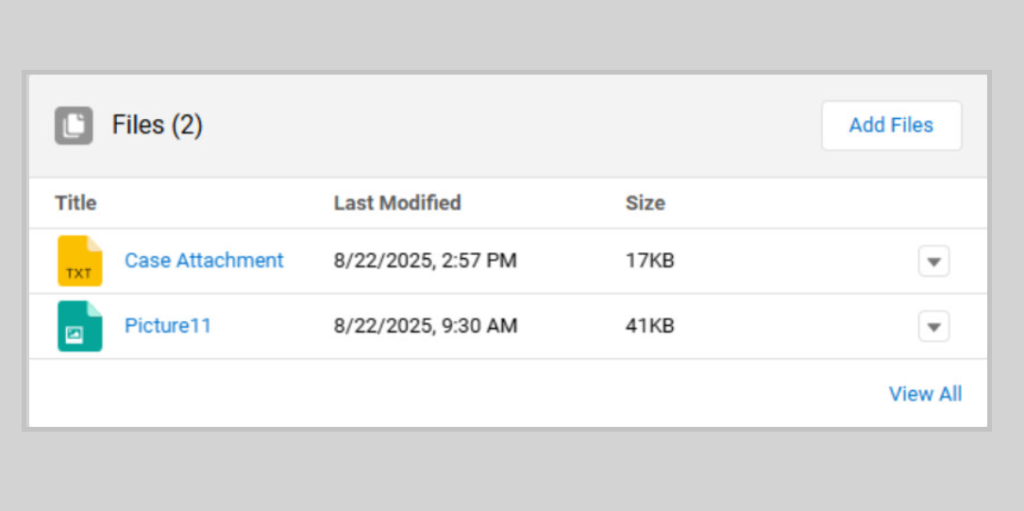This screenshot has height=511, width=1024.
Task: Click the View All link
Action: 925,394
